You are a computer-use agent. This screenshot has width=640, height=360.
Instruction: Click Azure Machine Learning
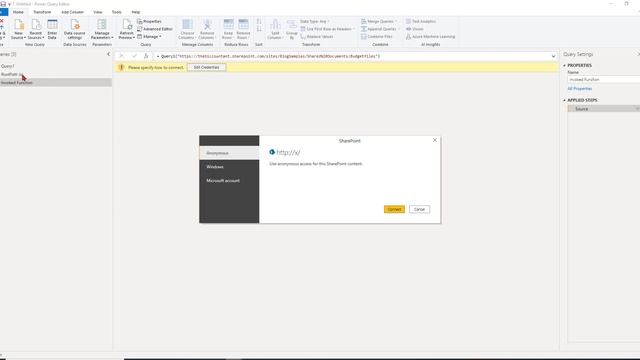430,37
